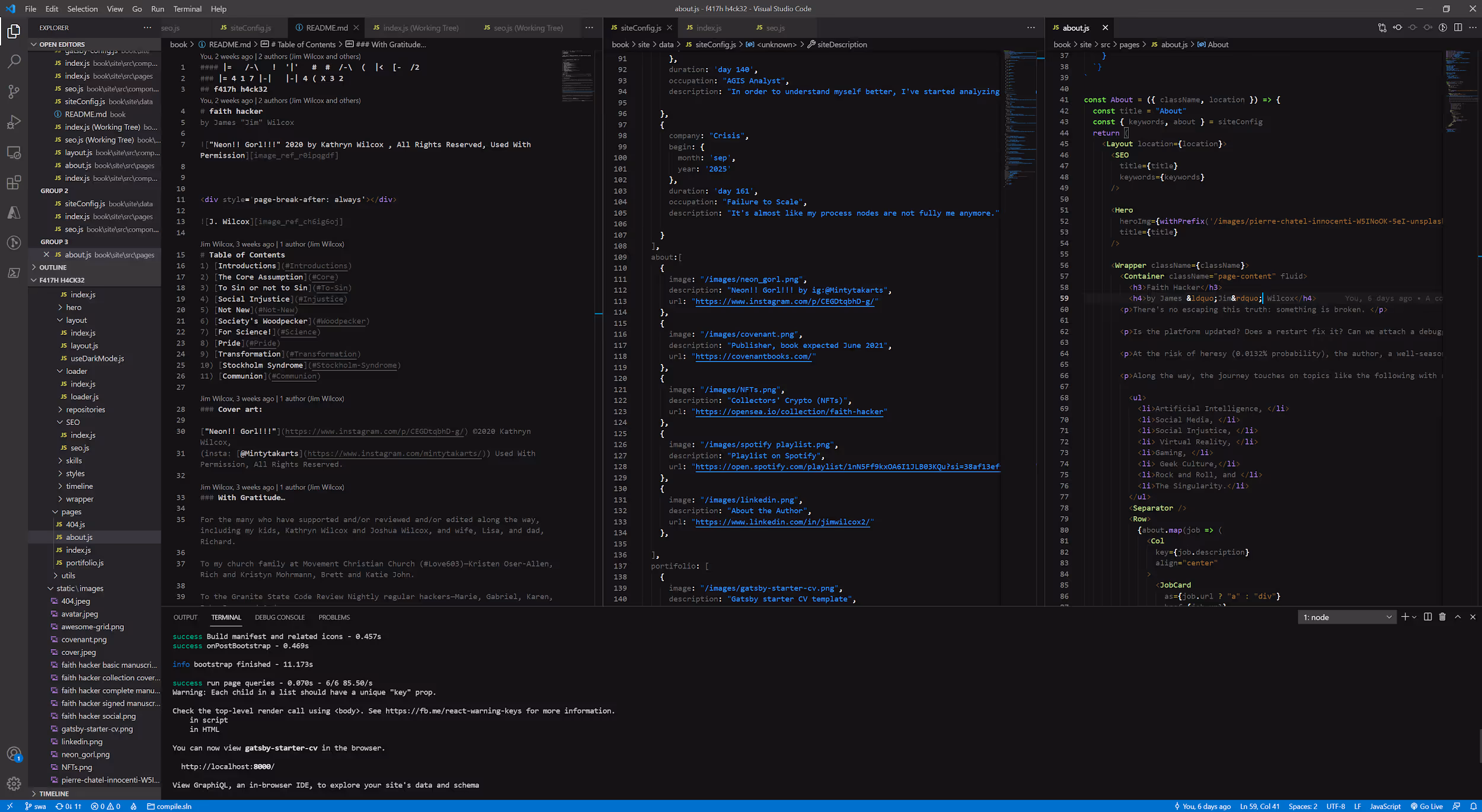1482x812 pixels.
Task: Open the Terminal menu in menu bar
Action: 187,9
